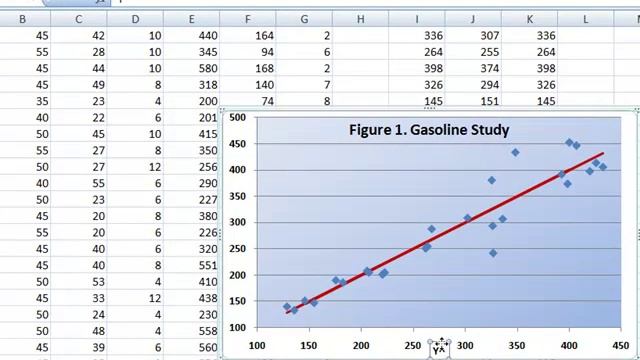640x360 pixels.
Task: Select cell containing 226
Action: 191,233
